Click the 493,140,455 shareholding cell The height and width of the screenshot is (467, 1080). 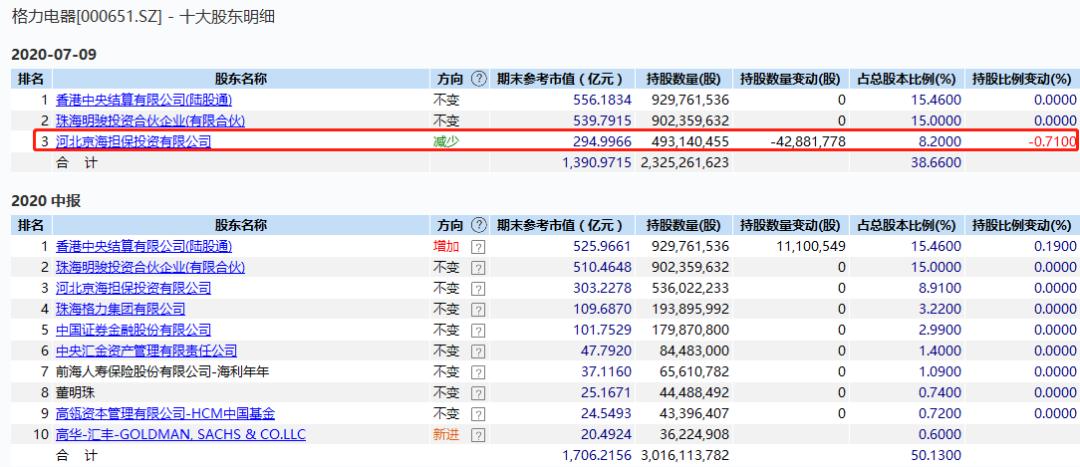[689, 142]
